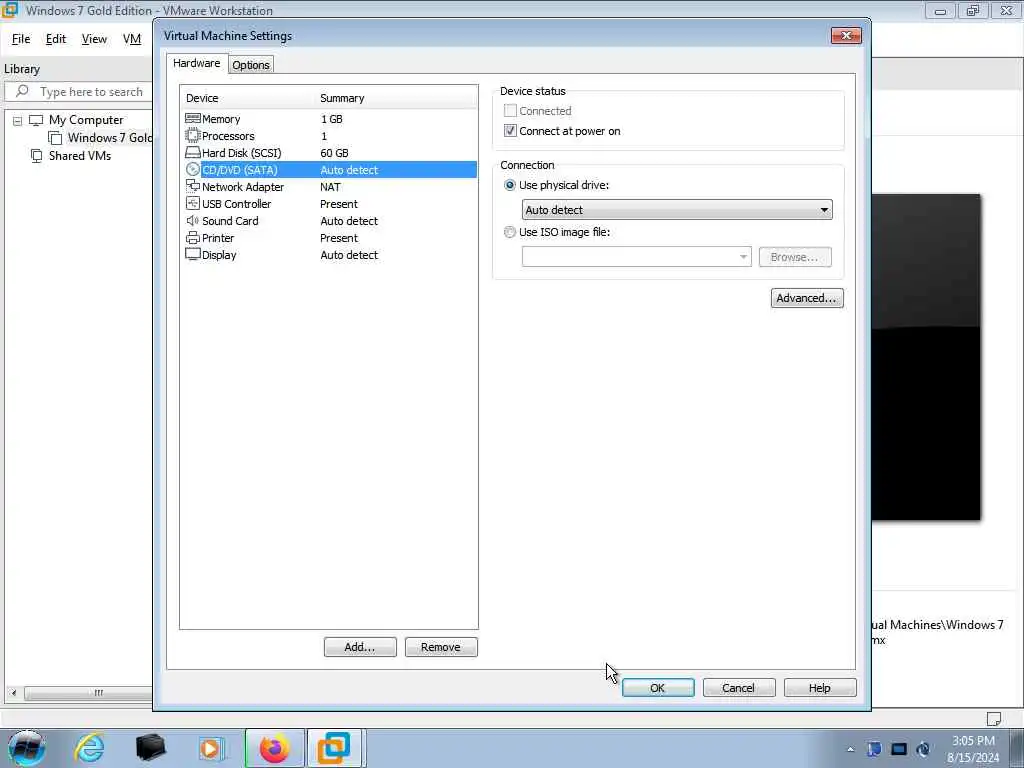Image resolution: width=1024 pixels, height=768 pixels.
Task: Toggle the Connected checkbox
Action: click(x=510, y=111)
